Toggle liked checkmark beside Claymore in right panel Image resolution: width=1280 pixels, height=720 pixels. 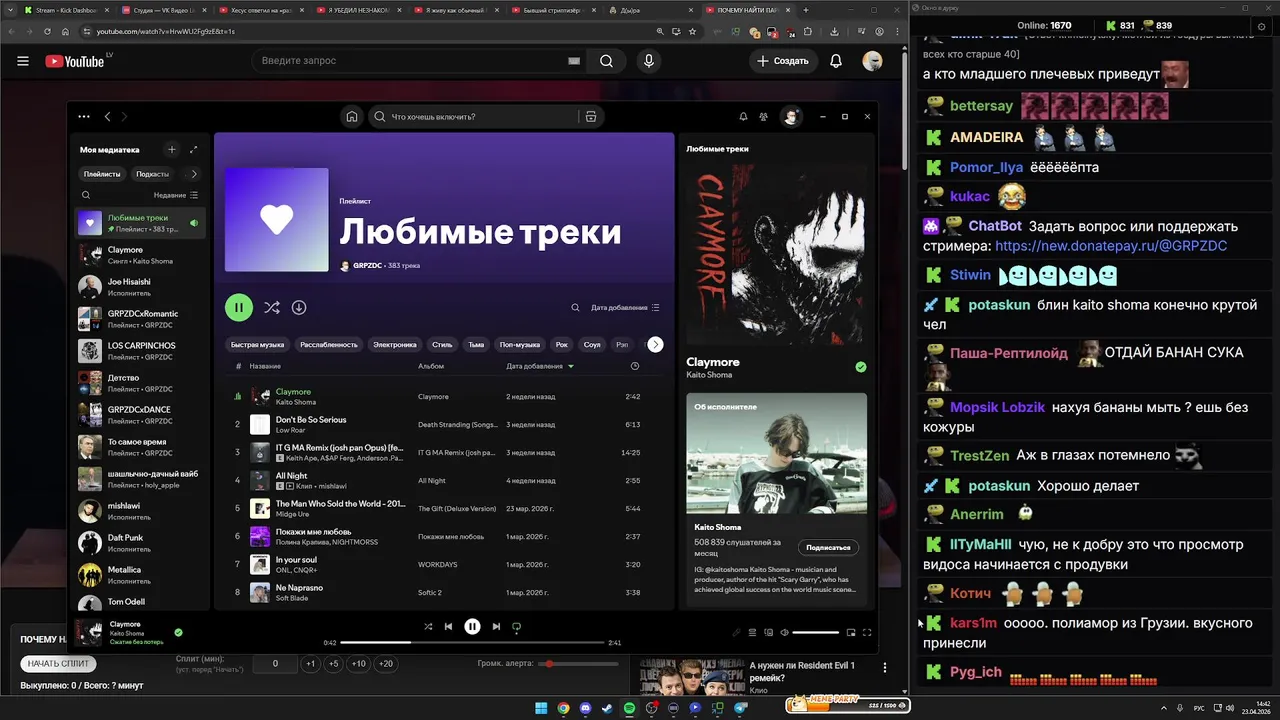tap(861, 367)
